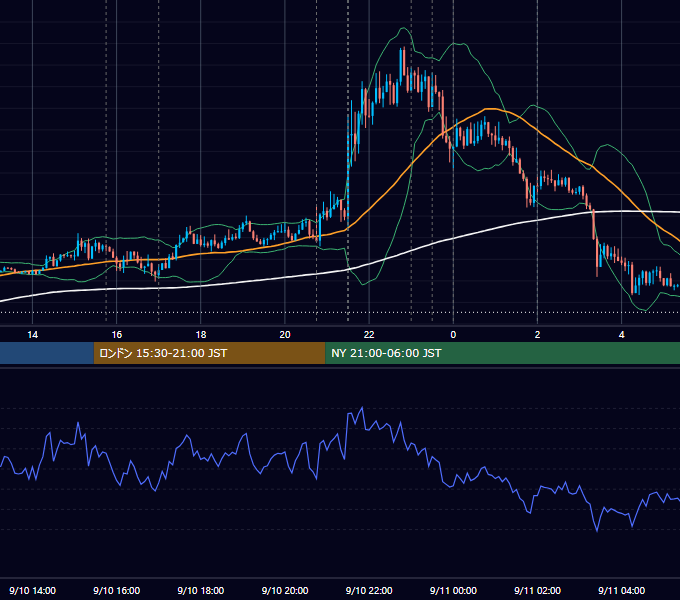Screen dimensions: 680x600
Task: Click the 22 hour axis label
Action: click(x=369, y=335)
